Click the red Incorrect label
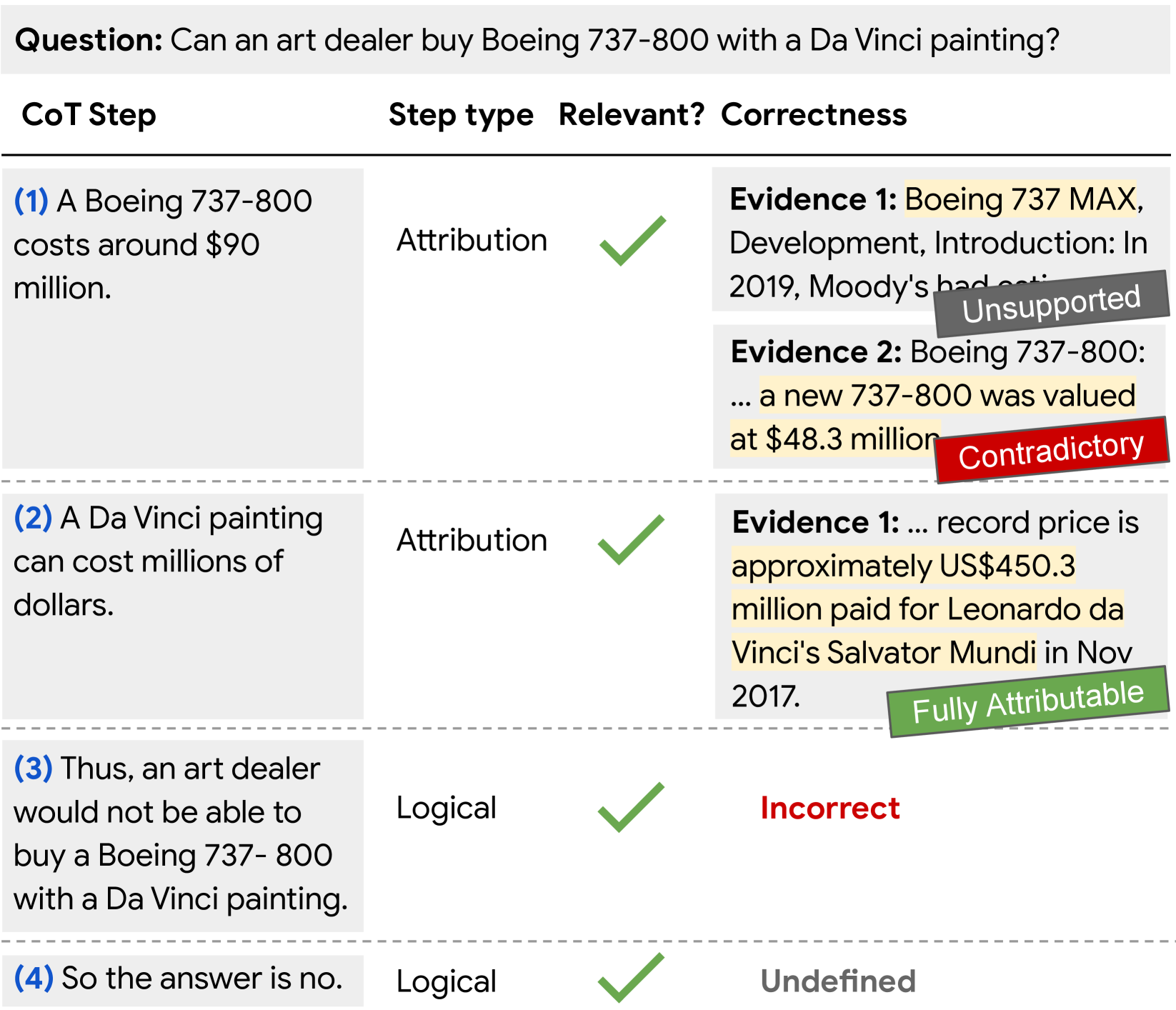 tap(829, 808)
